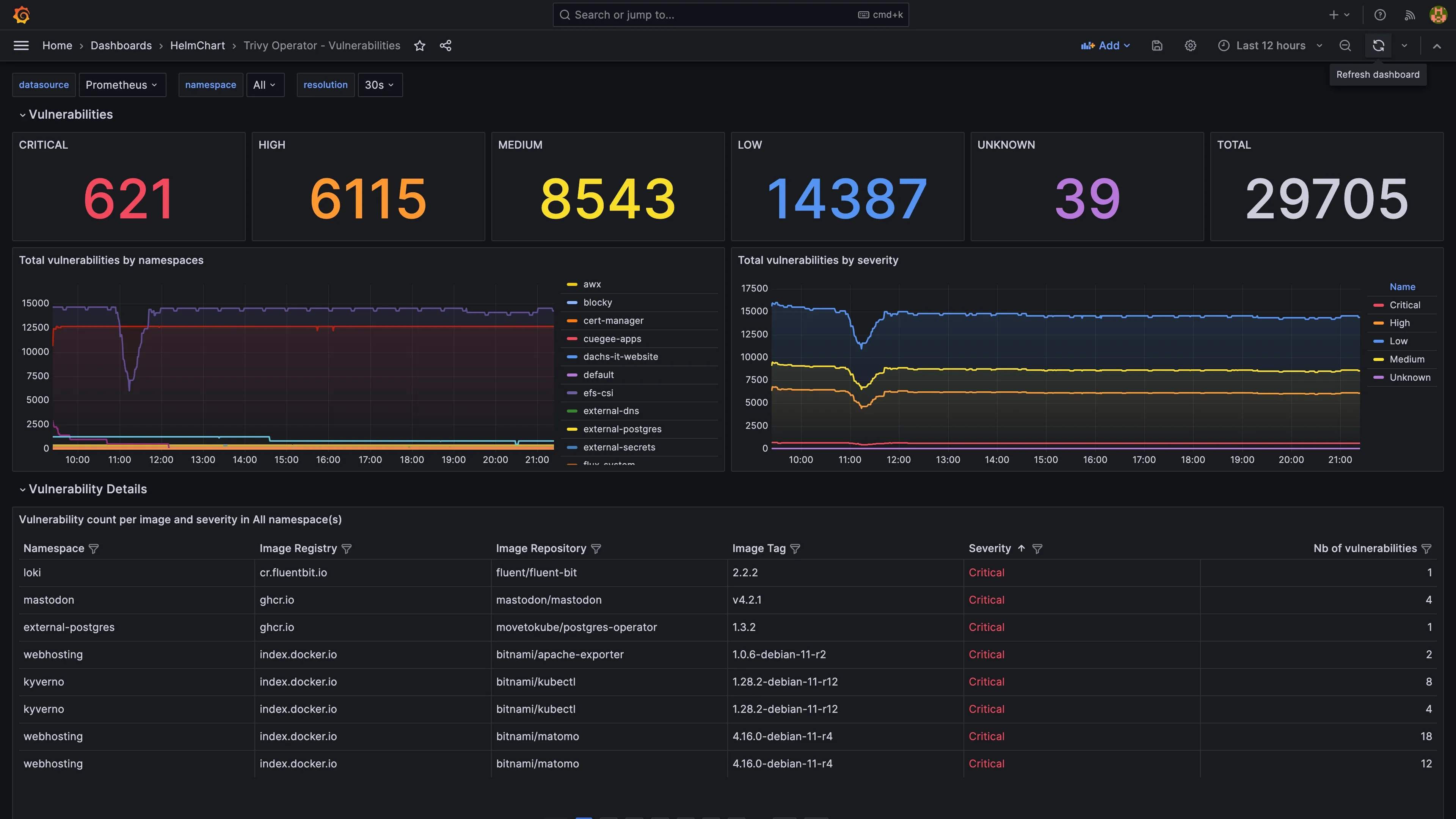
Task: Toggle Critical series in severity legend
Action: click(1404, 305)
